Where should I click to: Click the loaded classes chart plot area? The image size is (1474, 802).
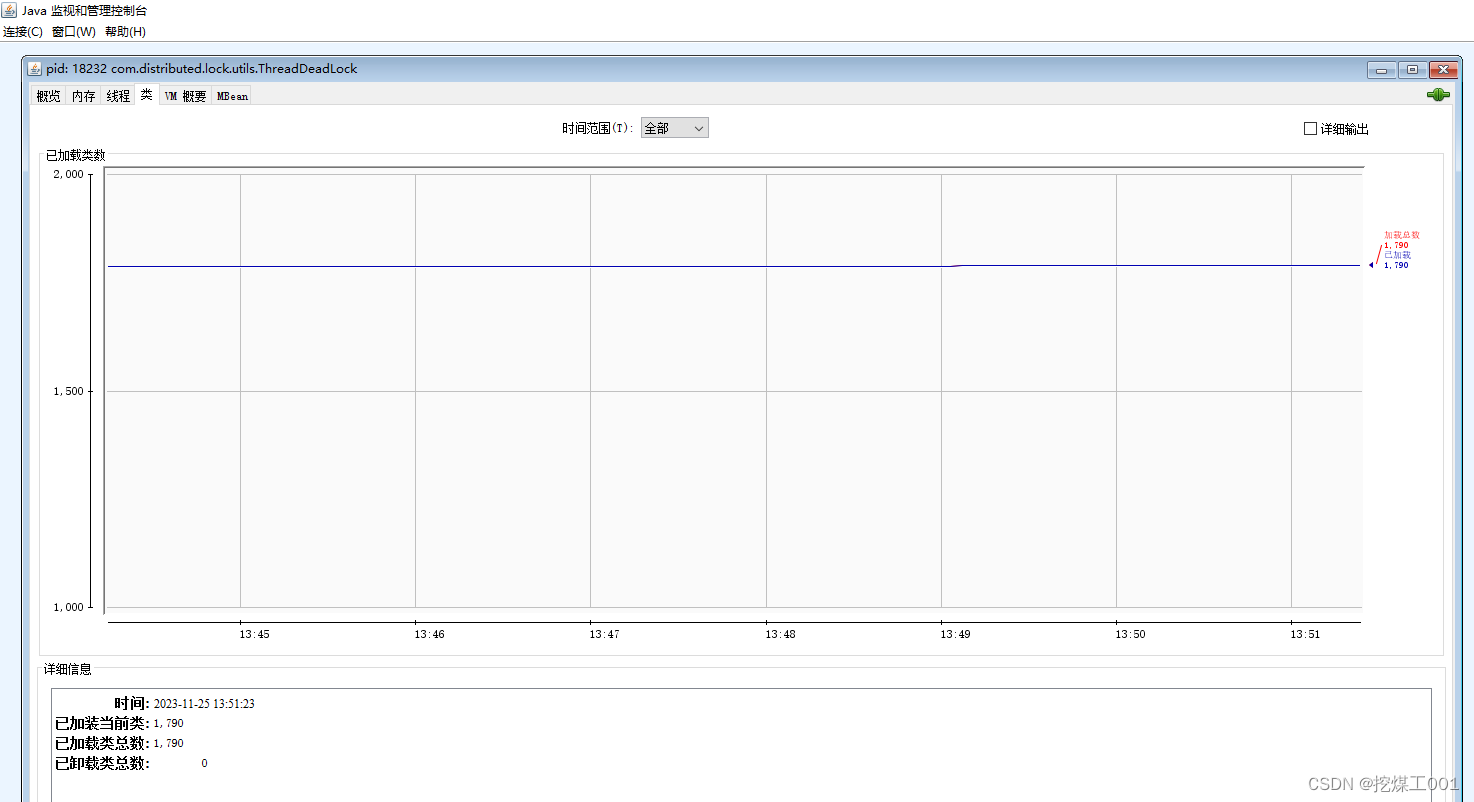click(x=734, y=390)
